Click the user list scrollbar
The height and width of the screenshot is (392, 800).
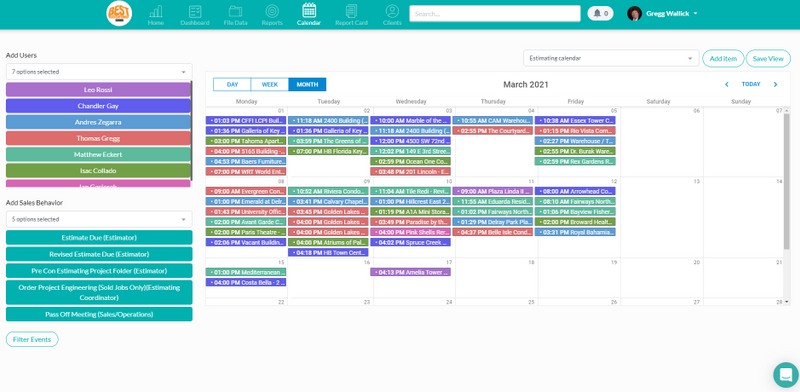tap(192, 130)
